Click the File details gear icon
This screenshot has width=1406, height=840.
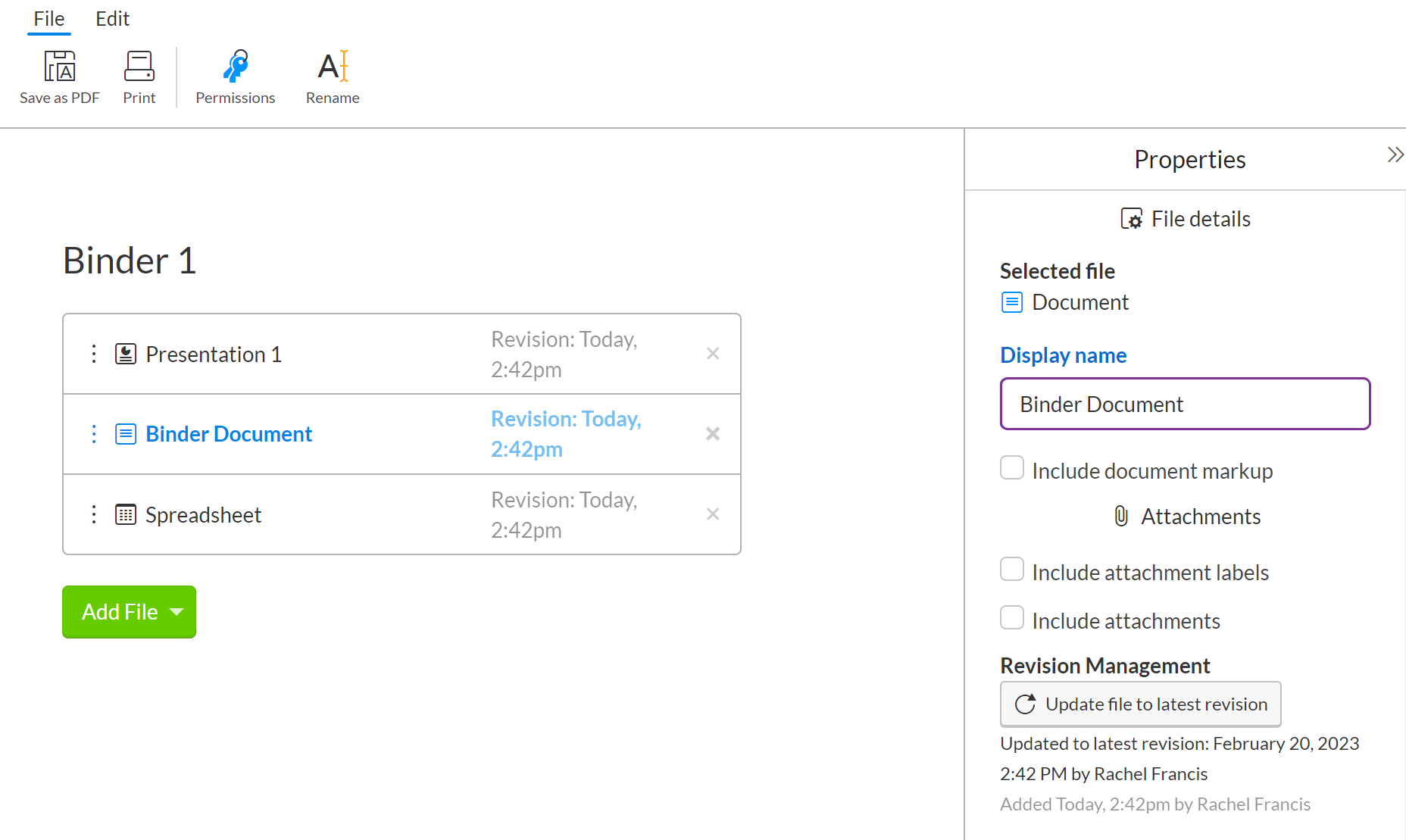pos(1133,218)
